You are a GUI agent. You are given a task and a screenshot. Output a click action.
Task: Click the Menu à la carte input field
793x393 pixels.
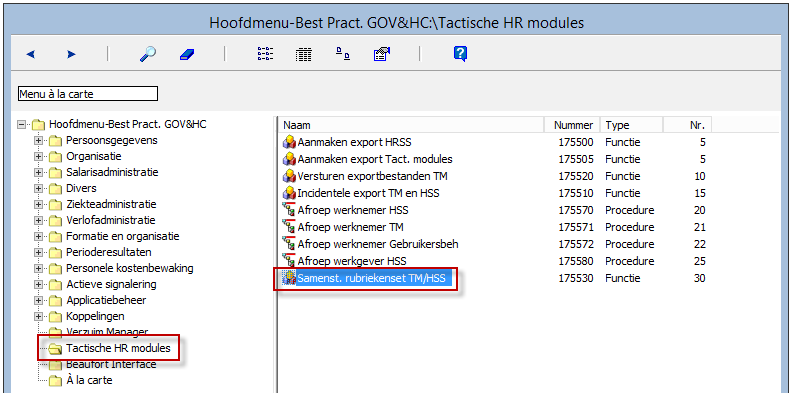pyautogui.click(x=88, y=94)
